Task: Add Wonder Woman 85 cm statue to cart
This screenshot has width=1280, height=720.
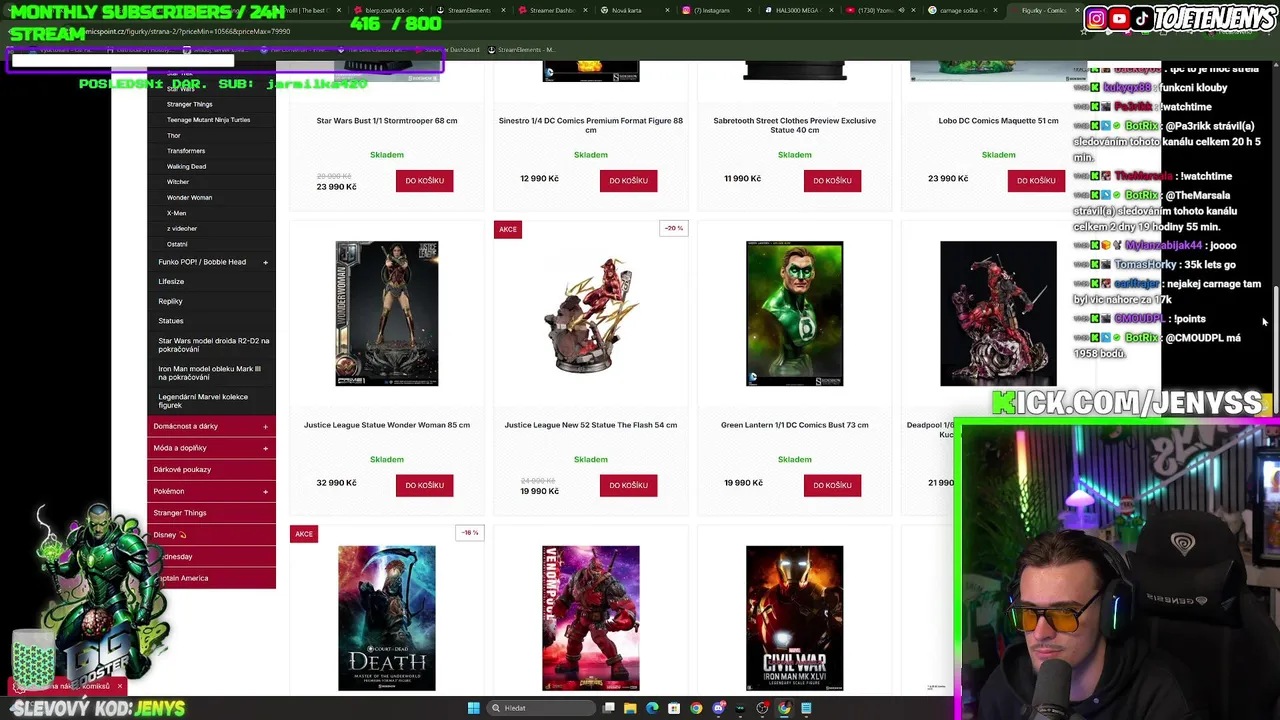Action: (424, 485)
